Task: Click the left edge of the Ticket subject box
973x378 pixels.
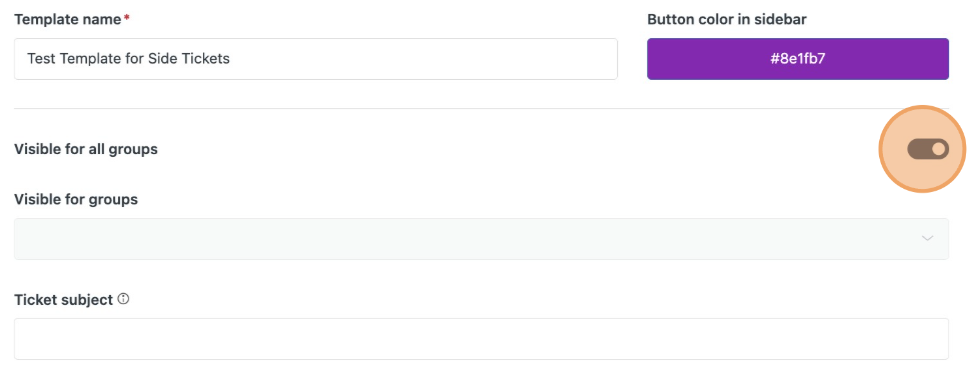Action: point(17,339)
